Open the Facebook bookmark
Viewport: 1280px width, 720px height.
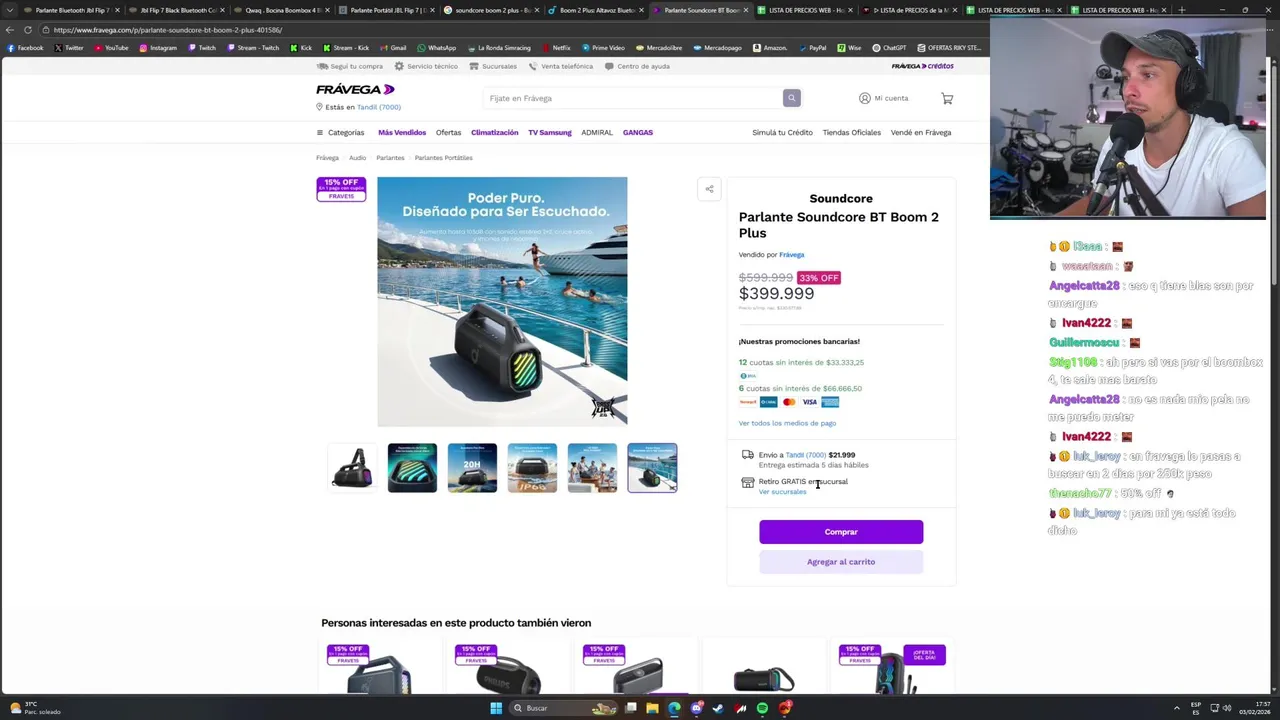[25, 47]
